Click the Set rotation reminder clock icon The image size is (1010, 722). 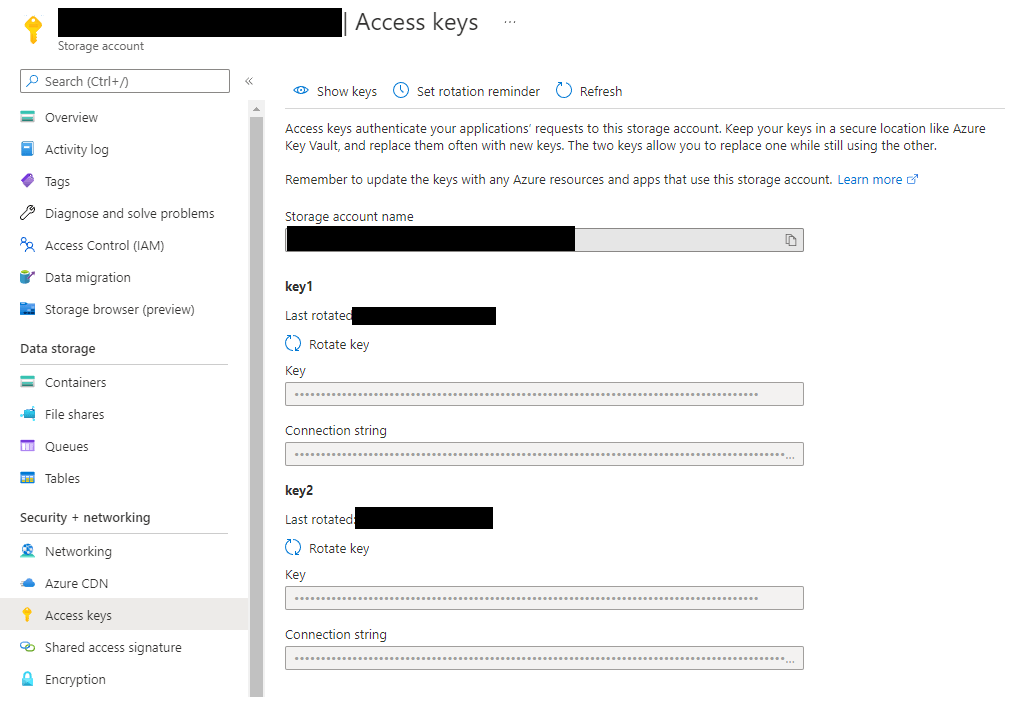[x=401, y=91]
